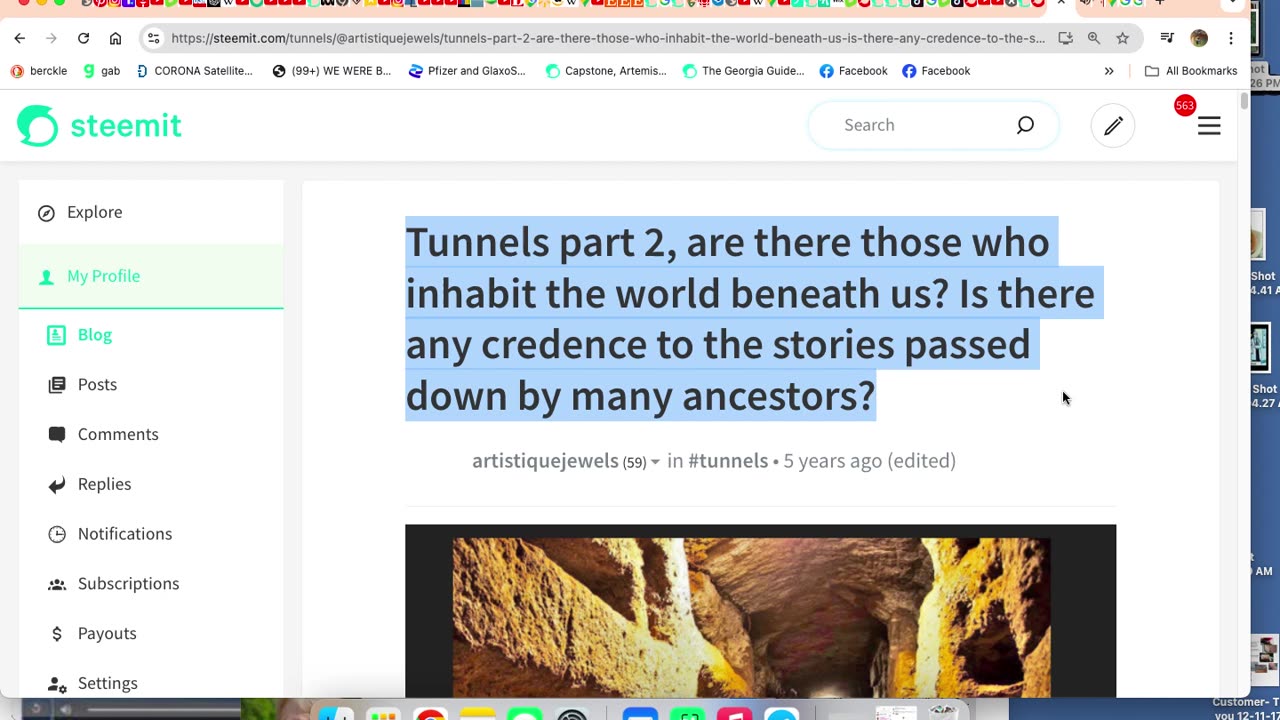Open the Chrome profile avatar

click(1199, 38)
